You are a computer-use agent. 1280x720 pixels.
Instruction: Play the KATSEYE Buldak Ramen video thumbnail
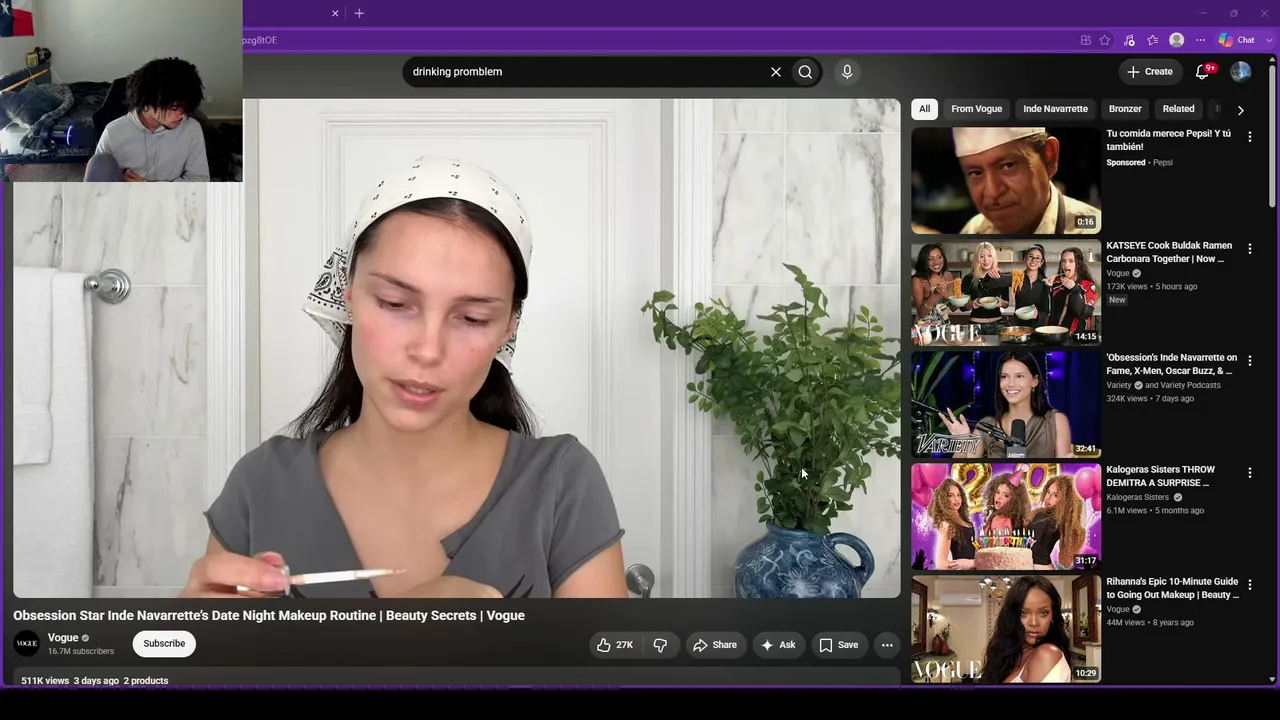pyautogui.click(x=1006, y=293)
